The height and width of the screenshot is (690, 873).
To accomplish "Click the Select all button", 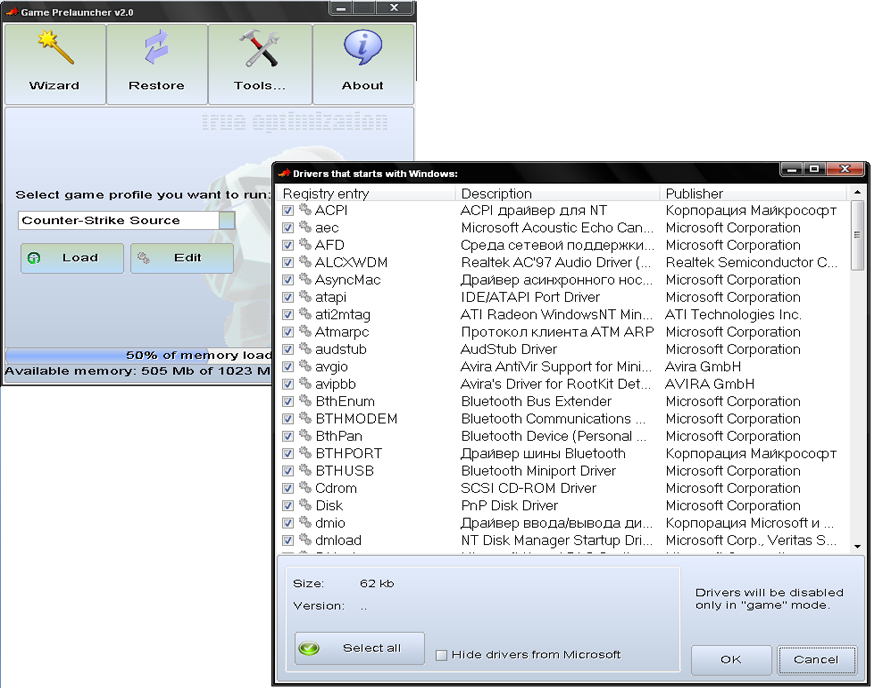I will click(360, 648).
